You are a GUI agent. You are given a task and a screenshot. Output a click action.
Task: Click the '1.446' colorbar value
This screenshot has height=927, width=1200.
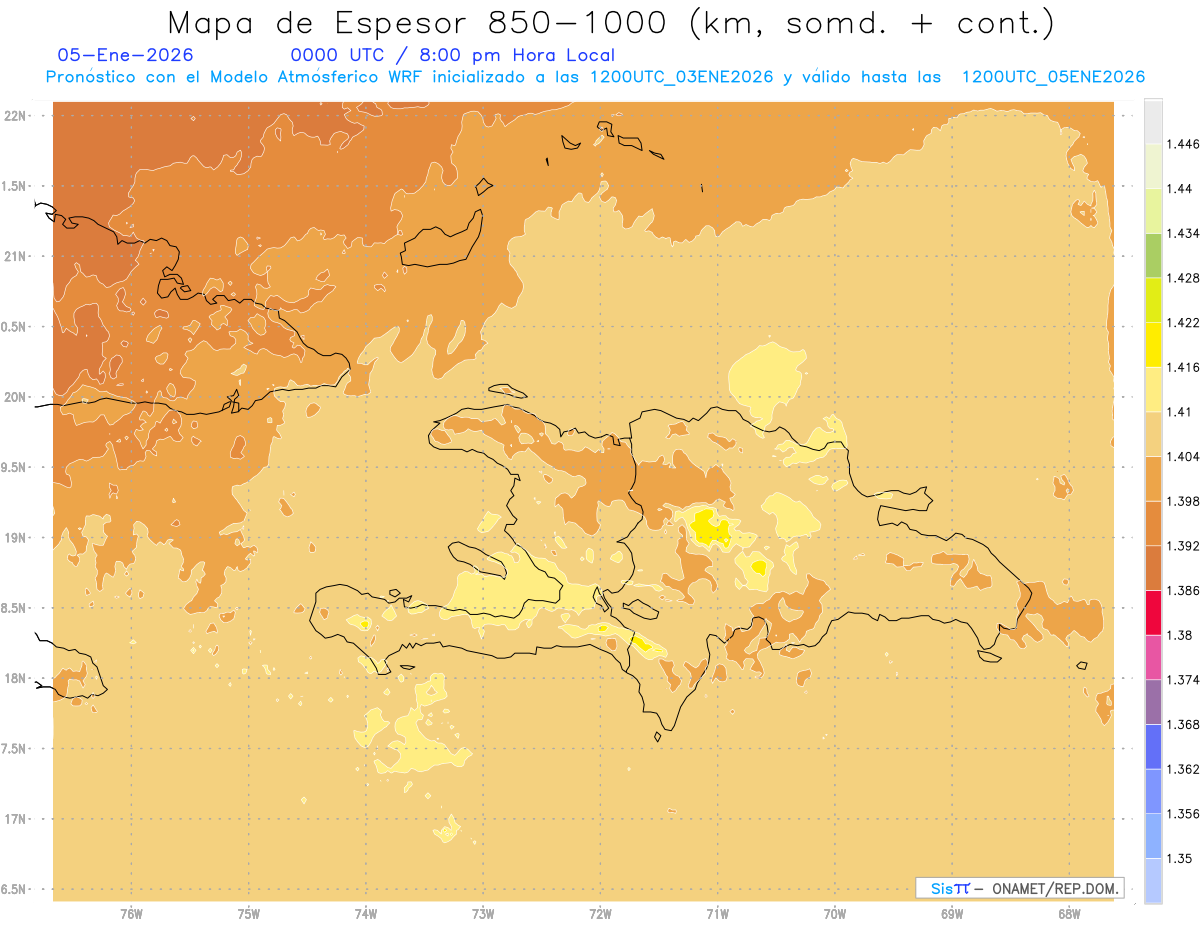point(1183,144)
